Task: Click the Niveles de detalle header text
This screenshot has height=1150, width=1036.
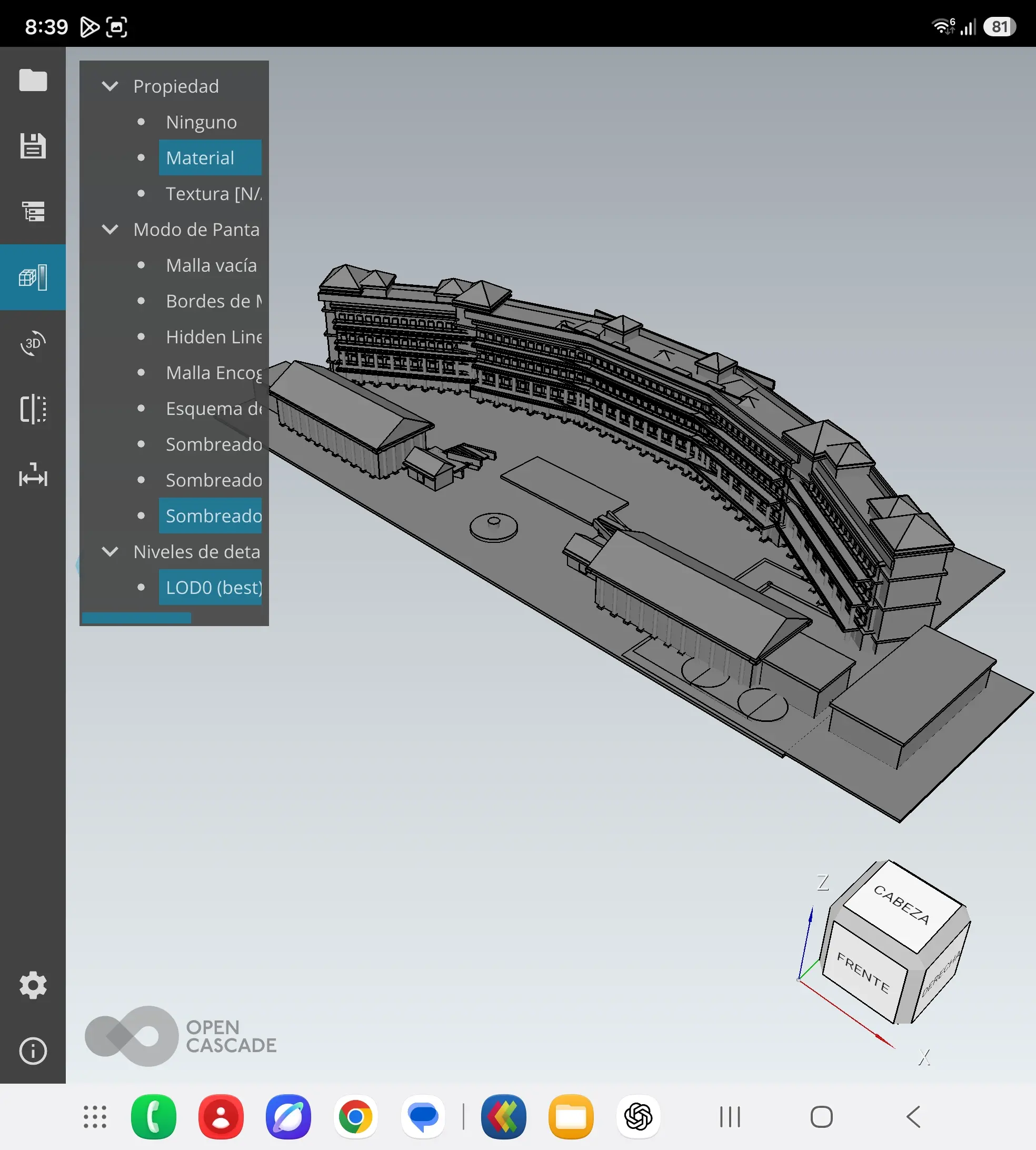Action: (197, 552)
